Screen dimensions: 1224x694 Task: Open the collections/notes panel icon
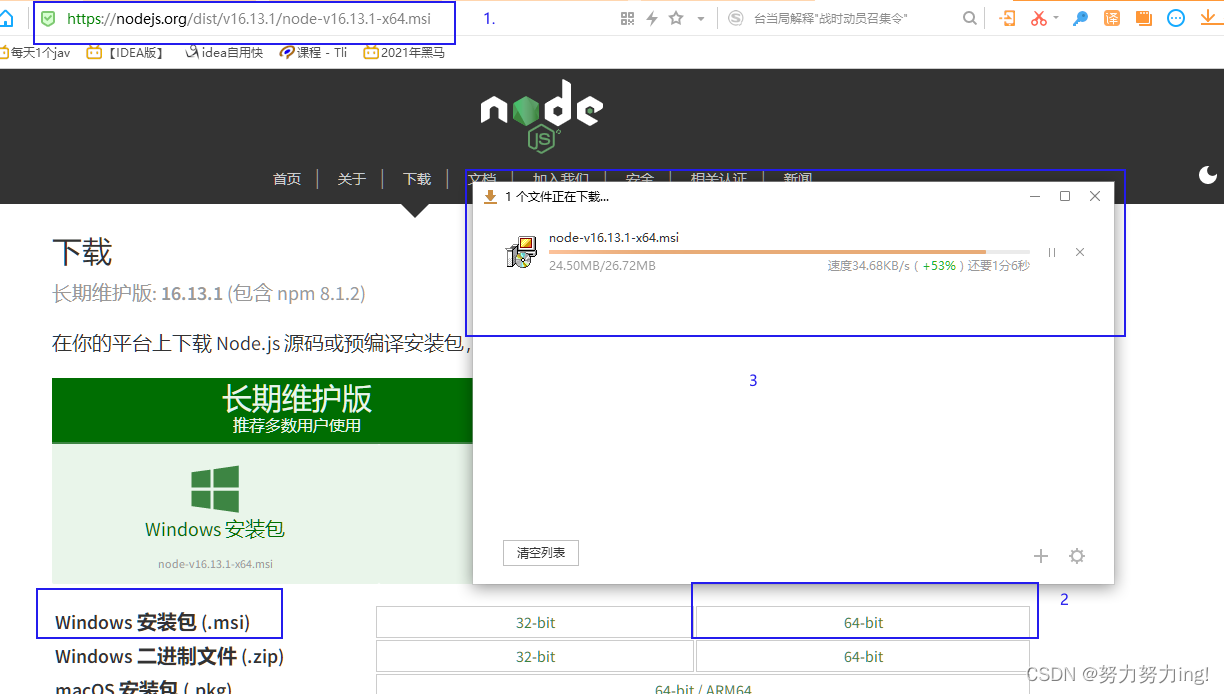pos(1143,18)
